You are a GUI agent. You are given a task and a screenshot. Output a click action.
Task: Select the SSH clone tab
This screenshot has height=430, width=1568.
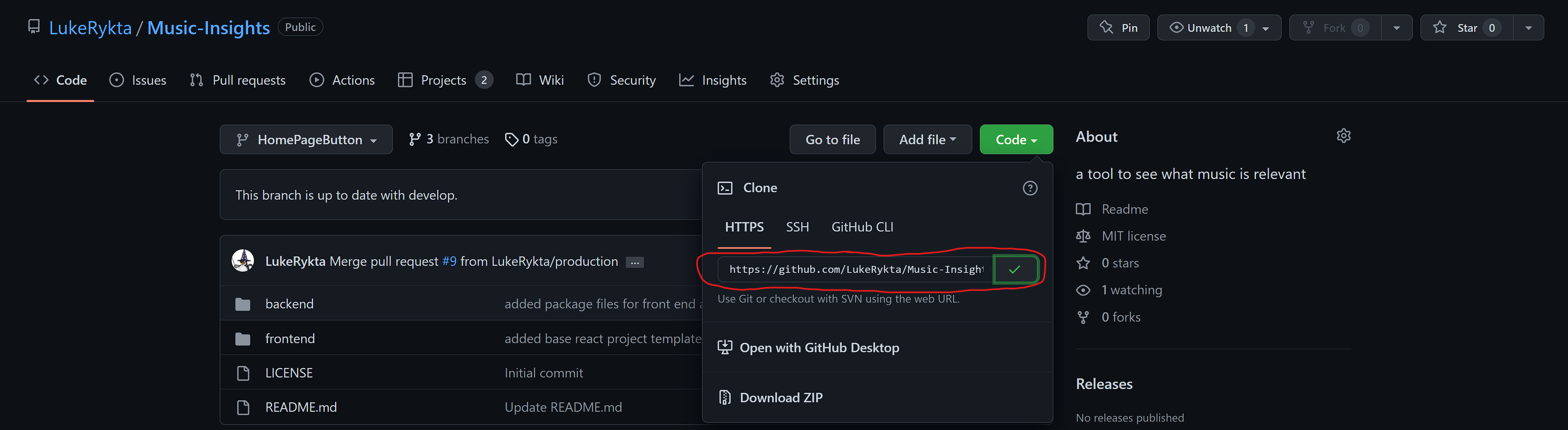797,227
